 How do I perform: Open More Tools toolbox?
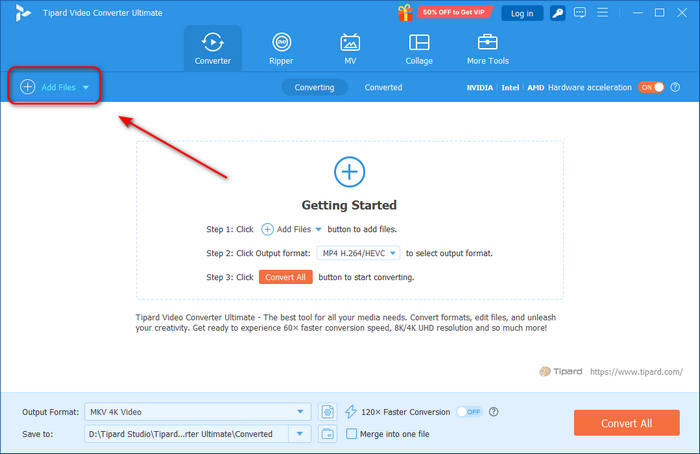click(488, 48)
